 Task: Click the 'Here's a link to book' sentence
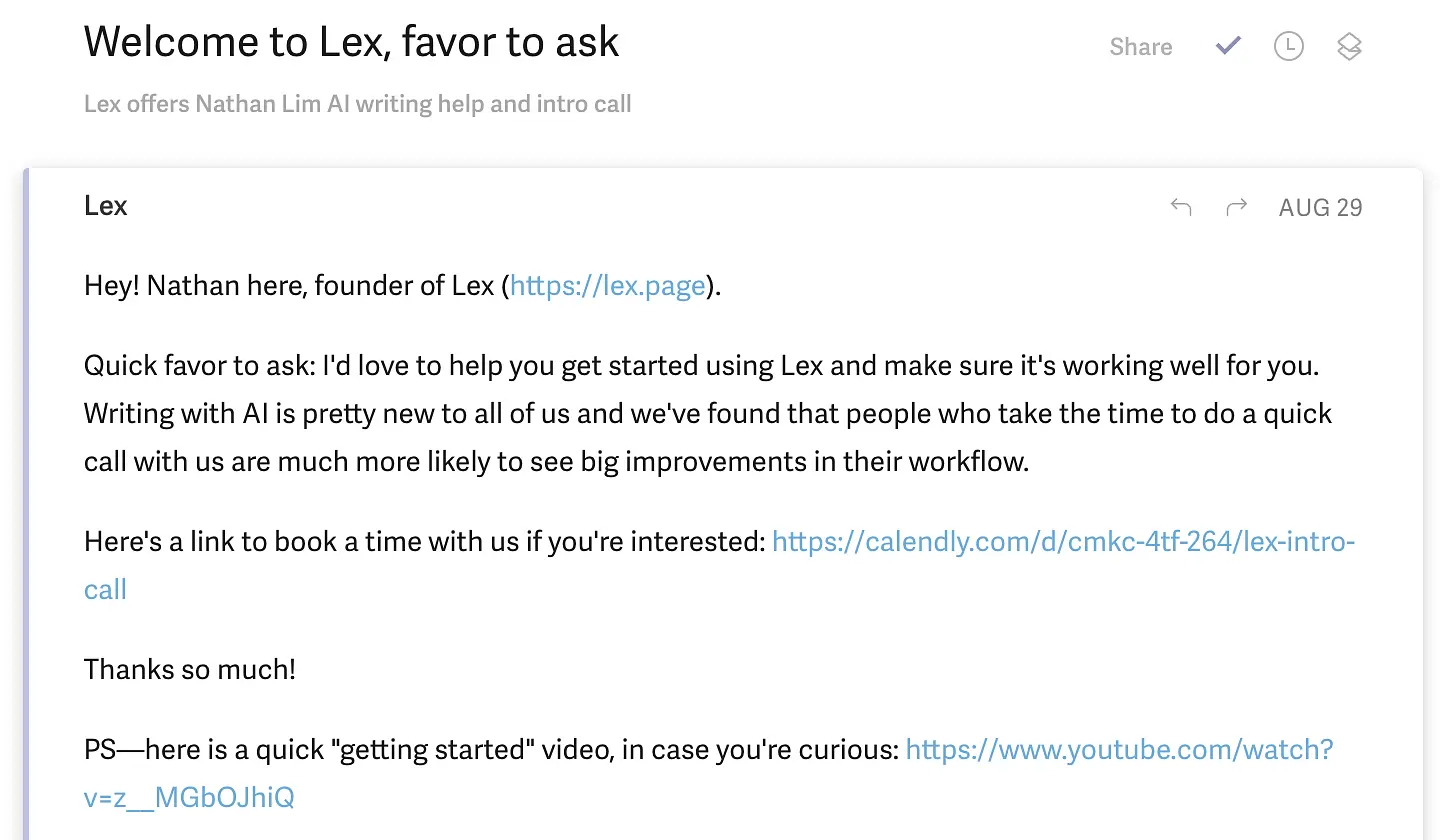coord(425,542)
